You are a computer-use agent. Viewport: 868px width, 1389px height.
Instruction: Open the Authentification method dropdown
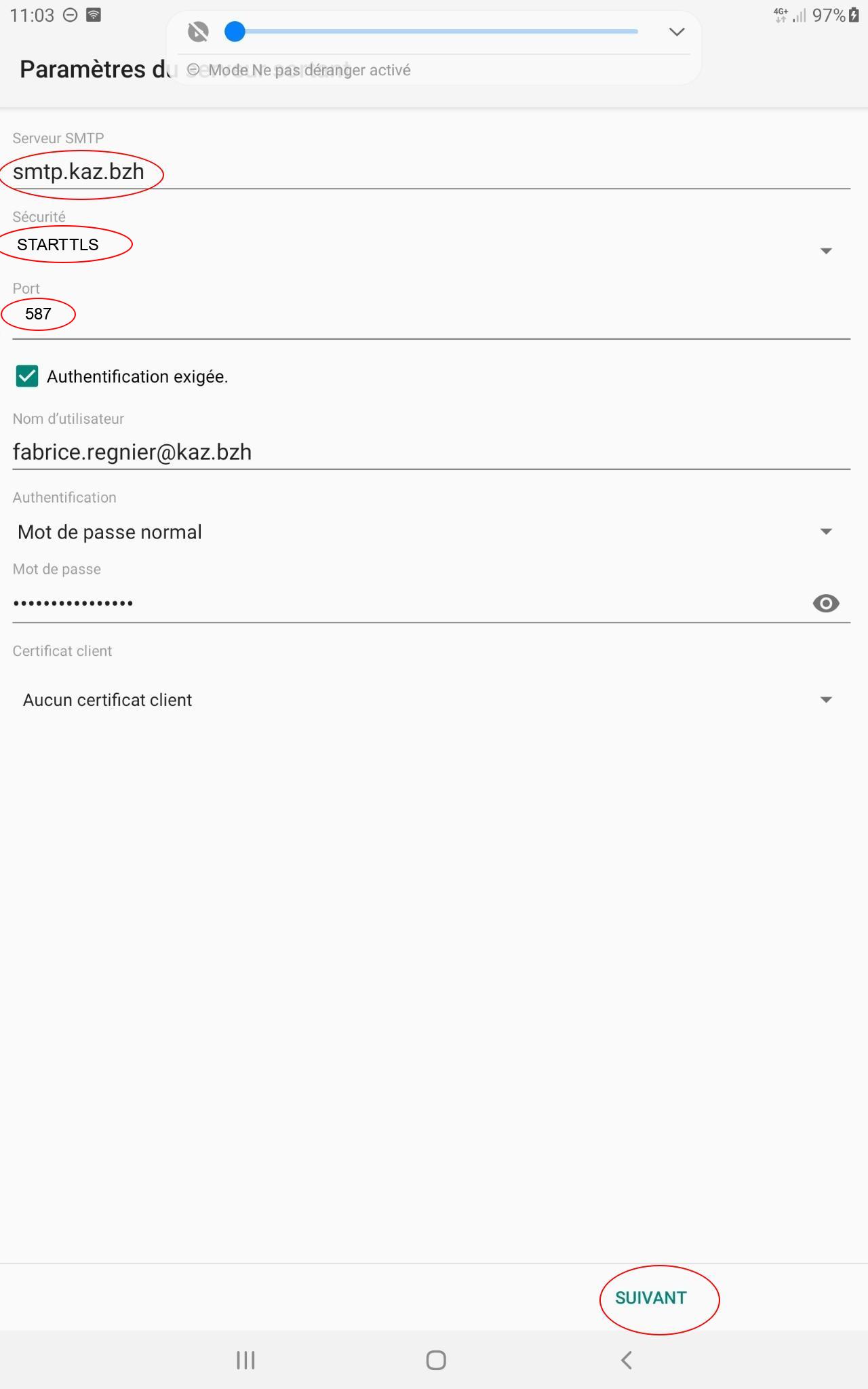pyautogui.click(x=825, y=532)
